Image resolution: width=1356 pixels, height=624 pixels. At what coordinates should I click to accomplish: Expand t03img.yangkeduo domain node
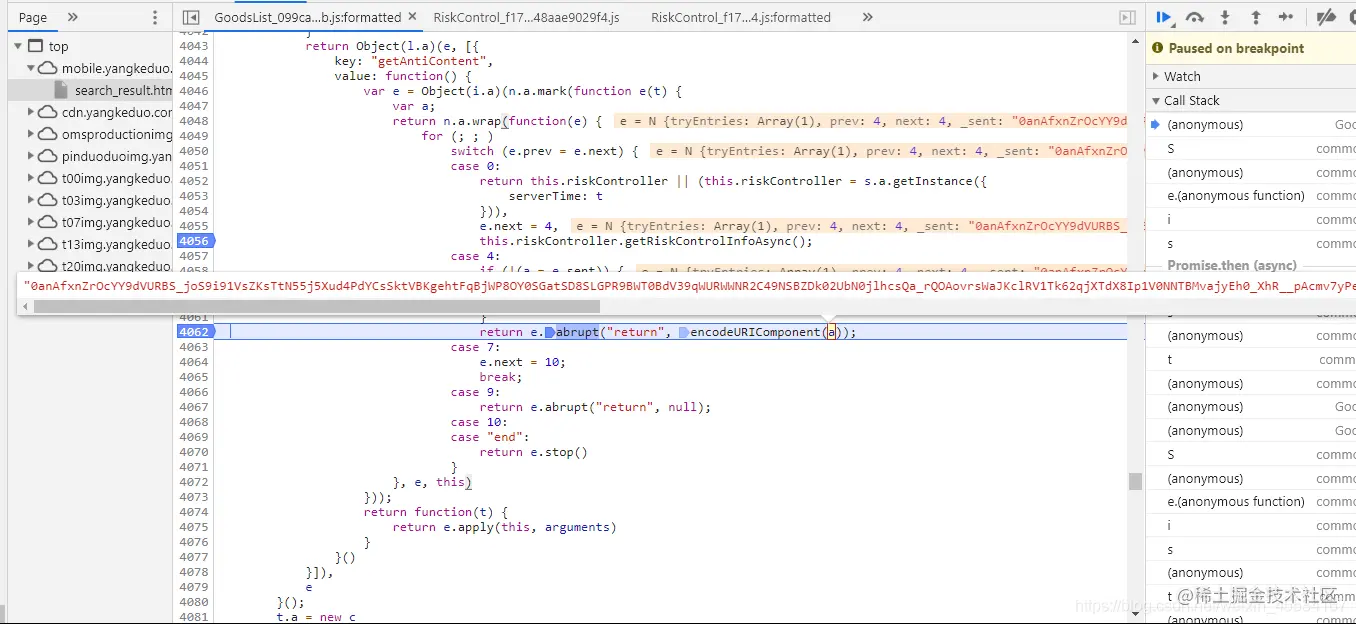pyautogui.click(x=31, y=200)
